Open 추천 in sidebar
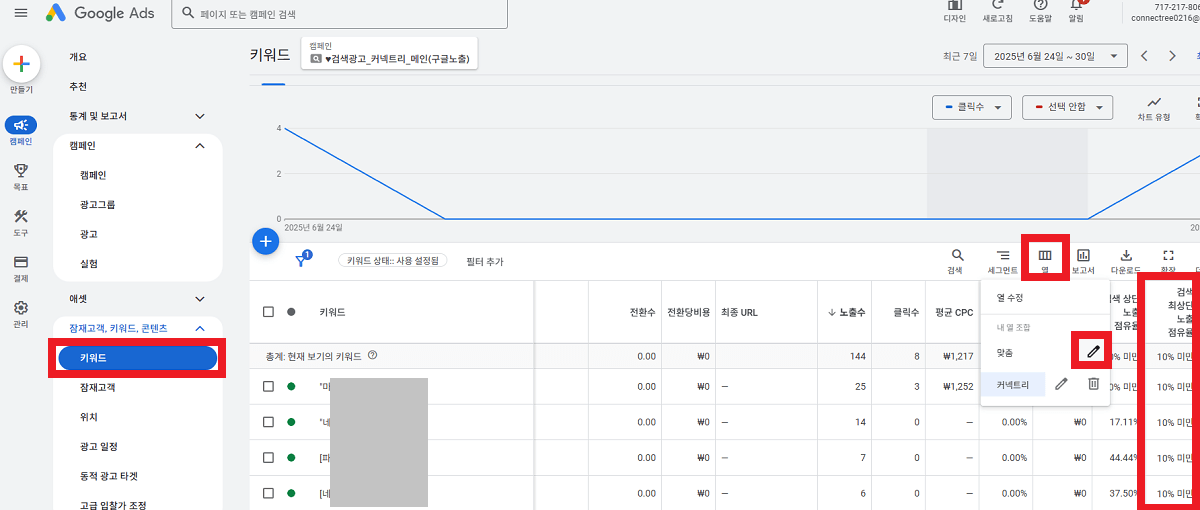This screenshot has height=510, width=1200. tap(78, 87)
